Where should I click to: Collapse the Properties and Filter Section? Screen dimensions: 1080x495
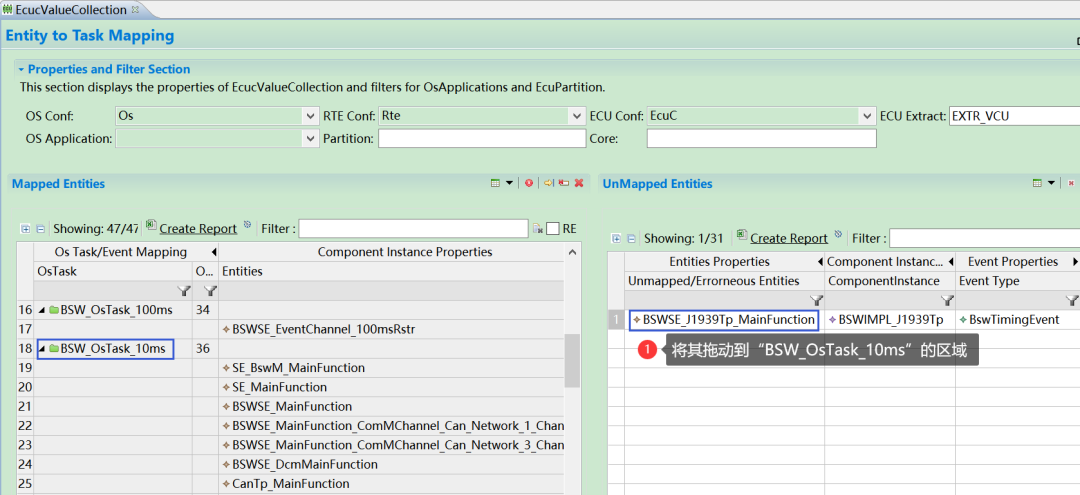(21, 70)
